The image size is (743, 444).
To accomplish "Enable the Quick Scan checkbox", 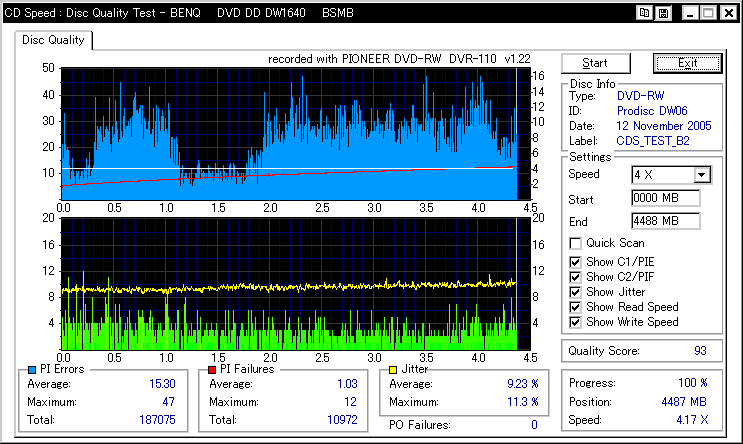I will (575, 244).
